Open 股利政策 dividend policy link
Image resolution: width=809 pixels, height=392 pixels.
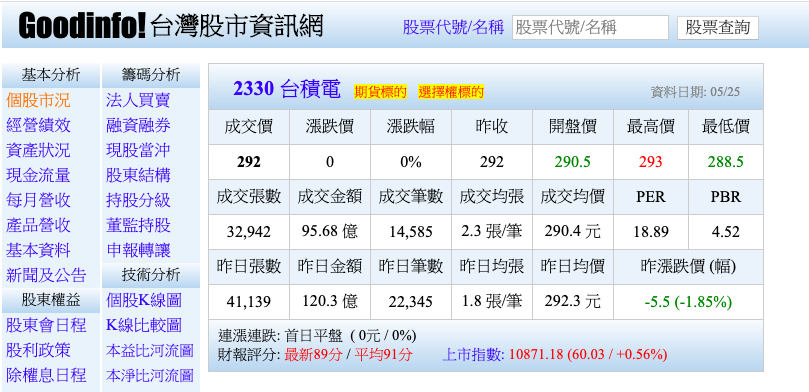click(38, 350)
